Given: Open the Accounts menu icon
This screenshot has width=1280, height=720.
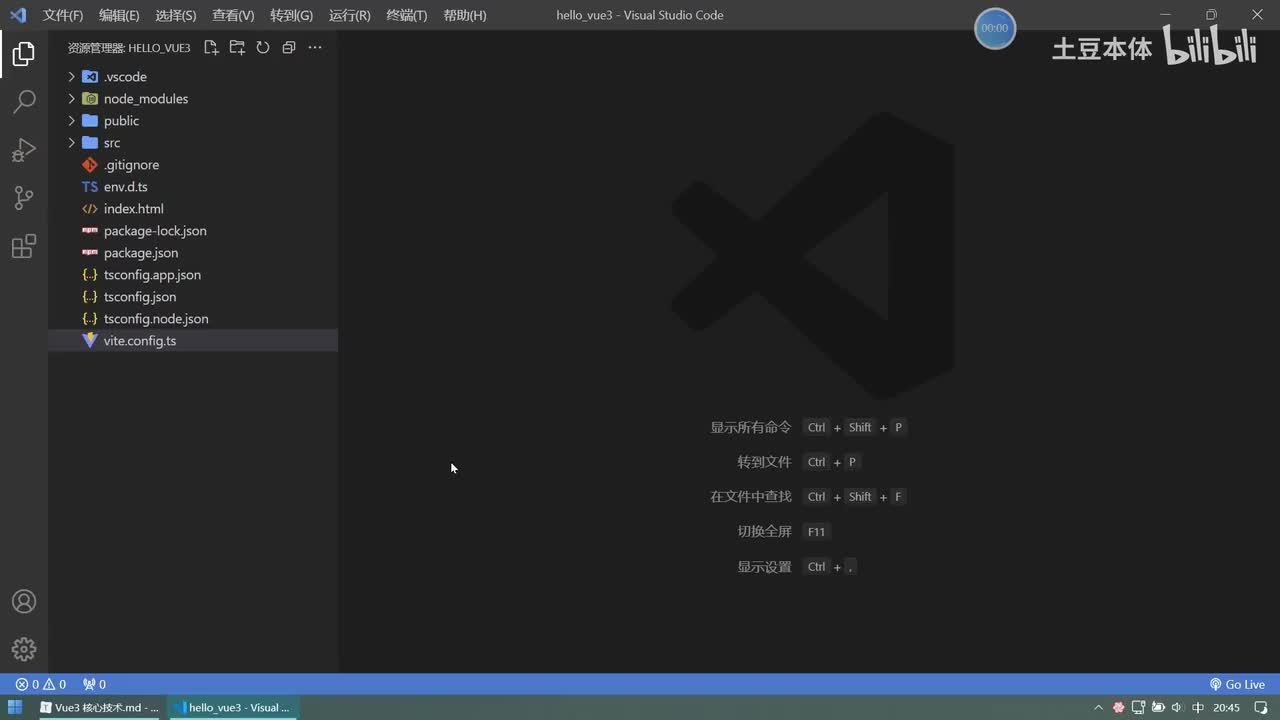Looking at the screenshot, I should [x=24, y=601].
